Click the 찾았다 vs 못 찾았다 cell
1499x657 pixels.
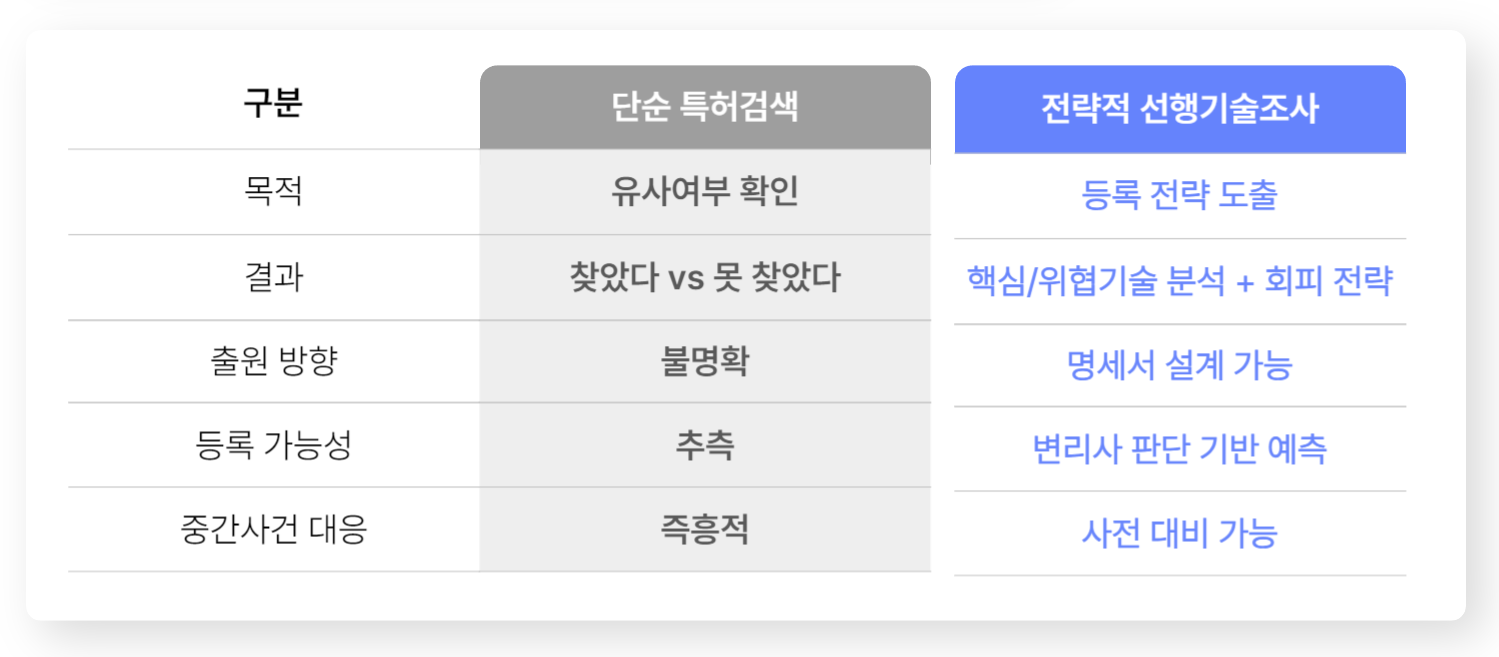tap(705, 277)
